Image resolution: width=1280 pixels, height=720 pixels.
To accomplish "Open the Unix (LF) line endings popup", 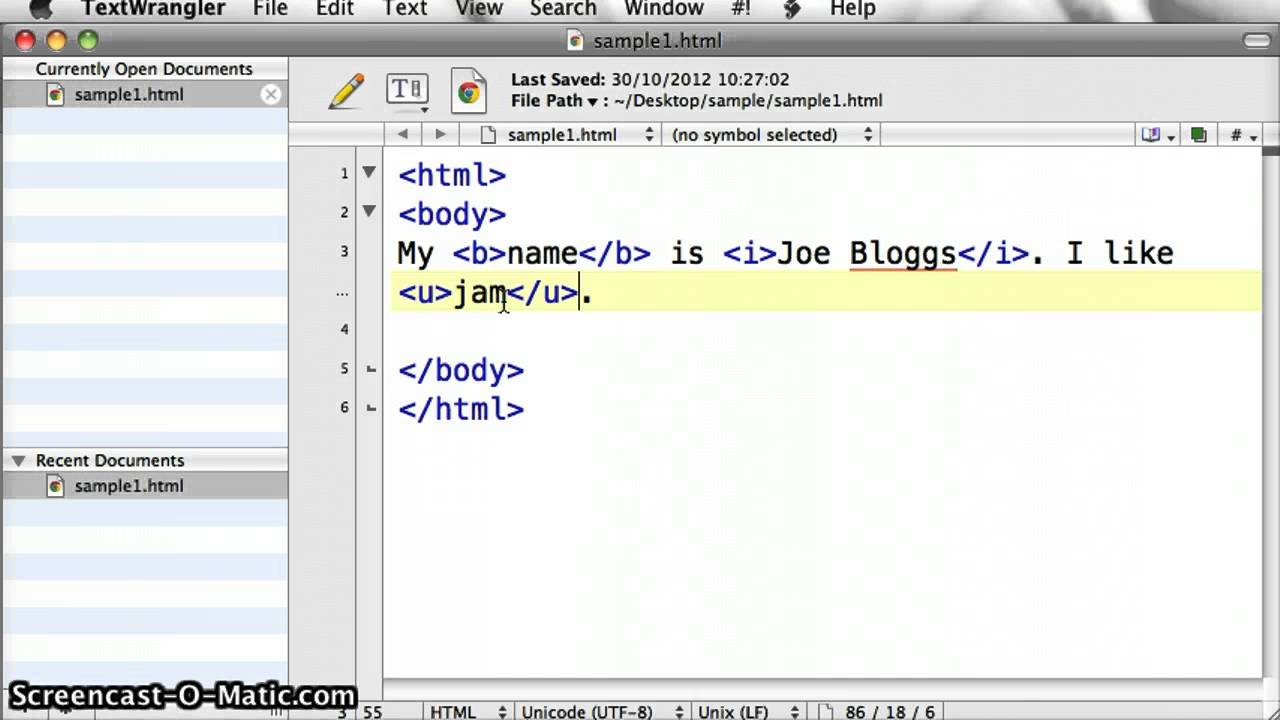I will tap(750, 712).
